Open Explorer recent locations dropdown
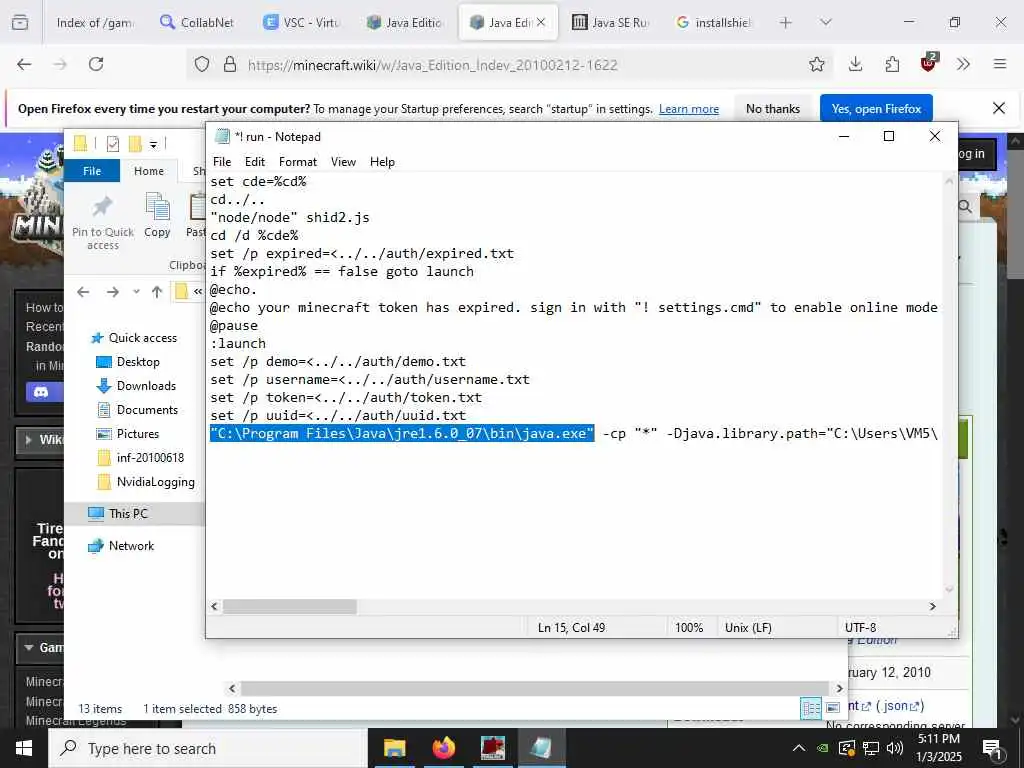The width and height of the screenshot is (1024, 768). (136, 292)
